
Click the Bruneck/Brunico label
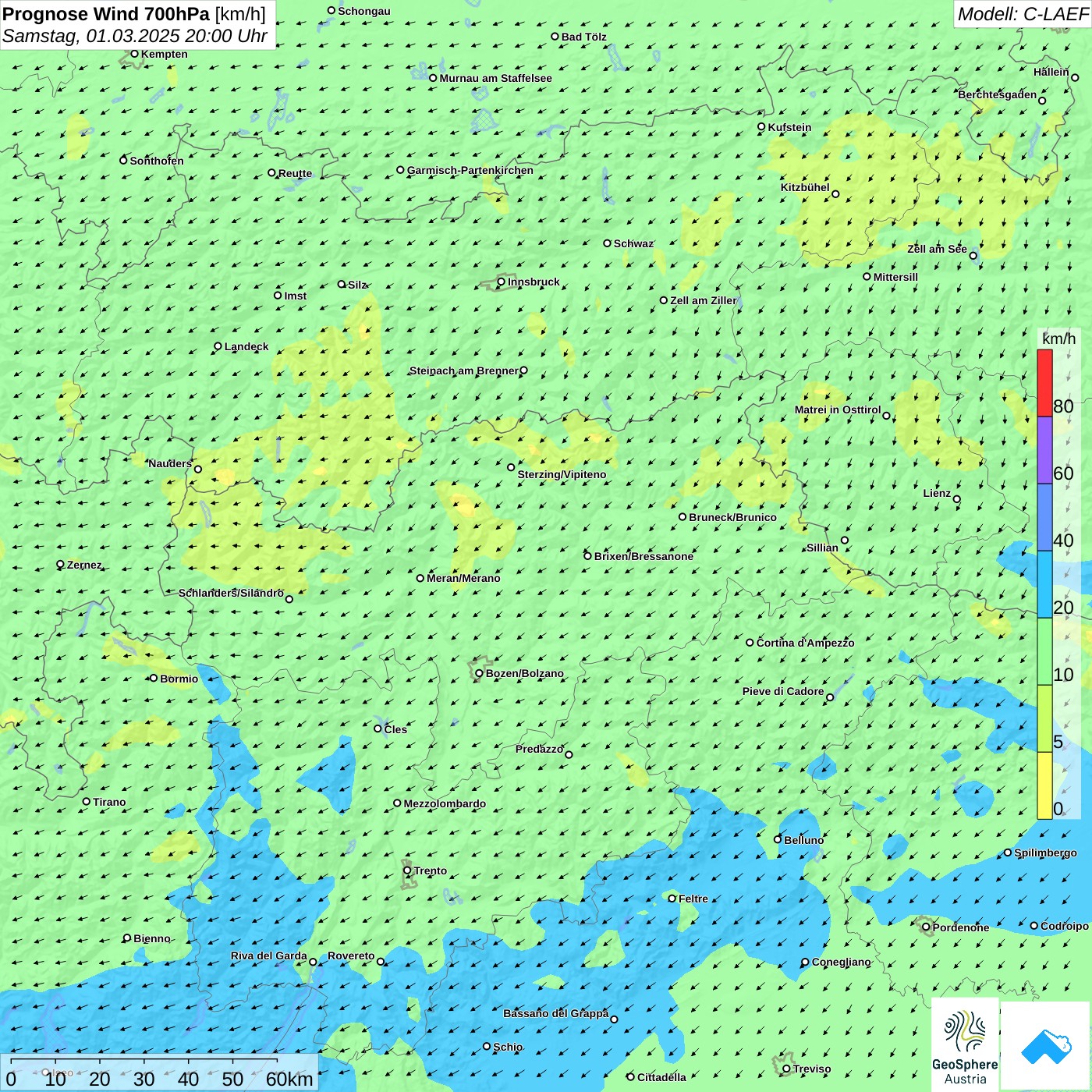732,517
